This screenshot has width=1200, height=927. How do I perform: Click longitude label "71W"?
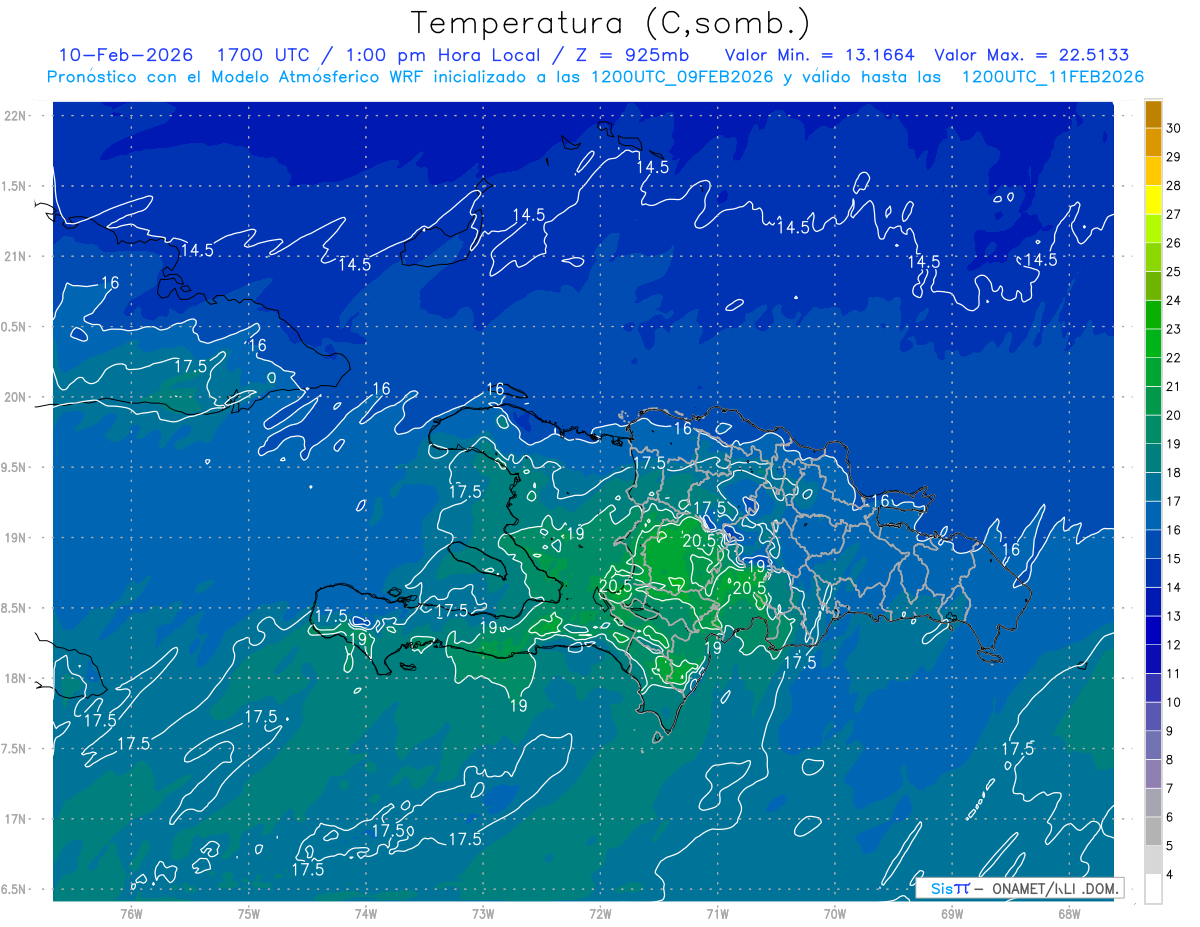(x=717, y=914)
